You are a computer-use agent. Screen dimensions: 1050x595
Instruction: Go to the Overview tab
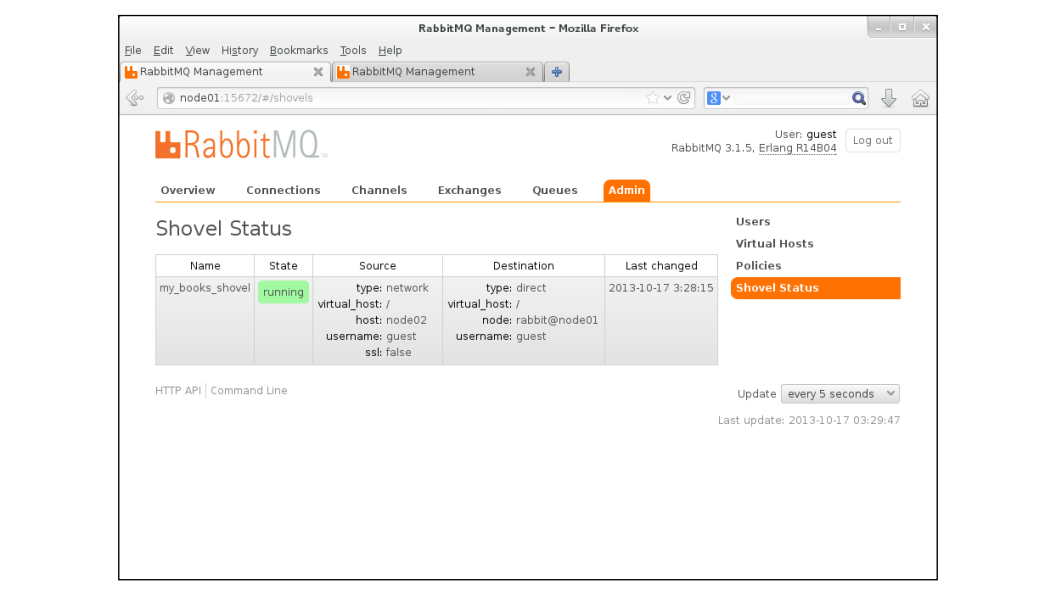pos(188,190)
